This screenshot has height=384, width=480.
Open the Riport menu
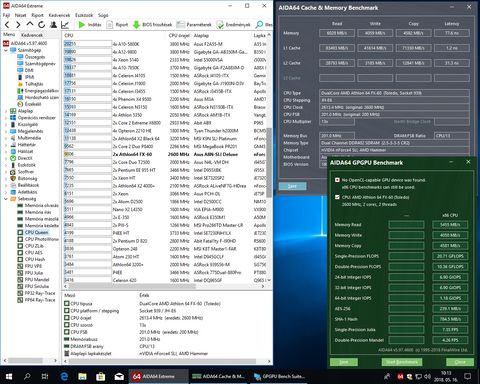click(x=37, y=15)
